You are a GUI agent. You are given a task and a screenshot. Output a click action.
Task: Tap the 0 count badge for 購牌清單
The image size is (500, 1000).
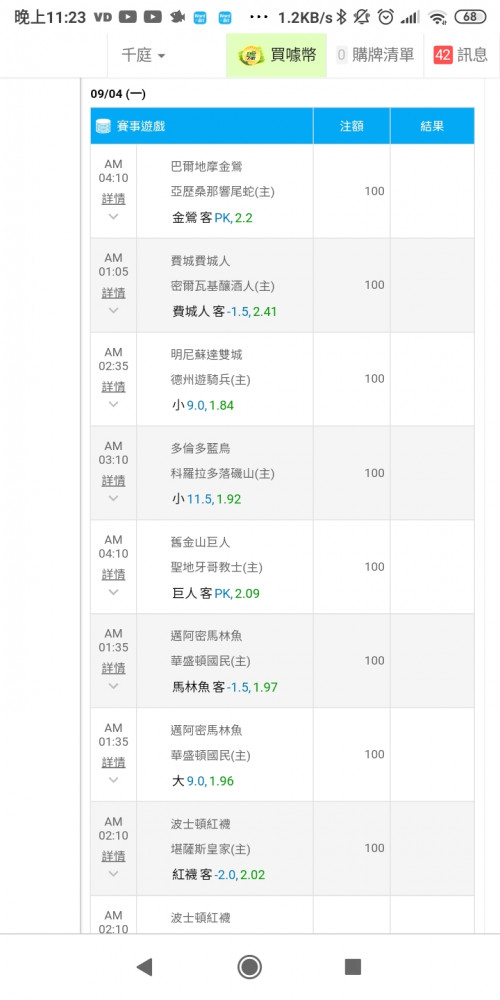(341, 55)
